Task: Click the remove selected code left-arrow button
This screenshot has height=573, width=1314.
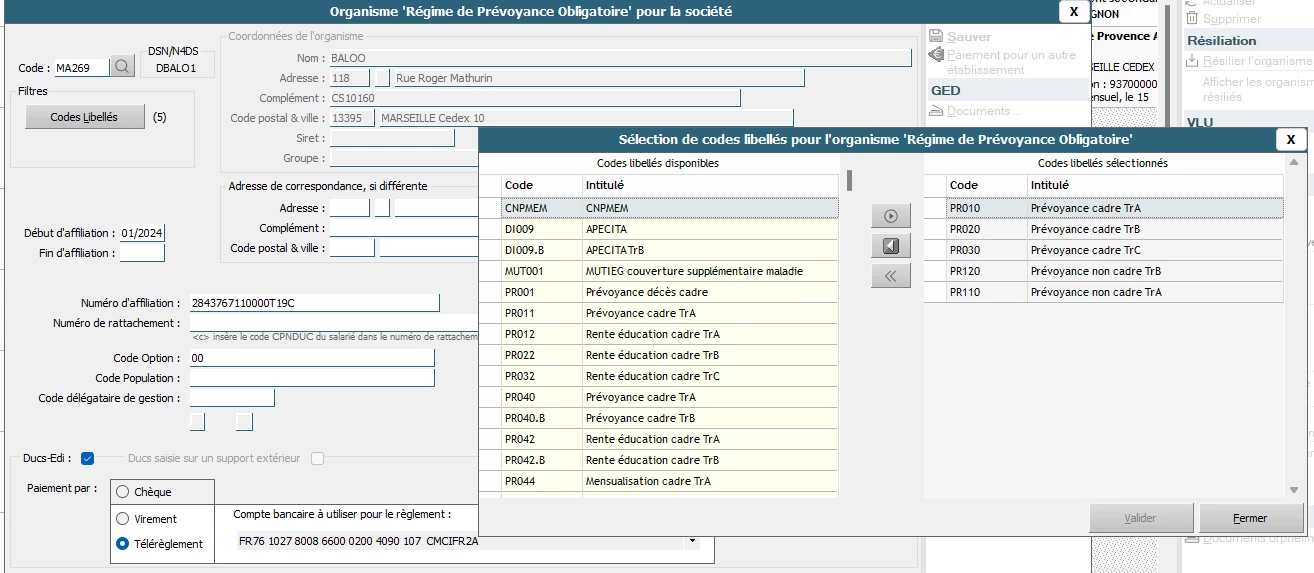Action: (890, 246)
